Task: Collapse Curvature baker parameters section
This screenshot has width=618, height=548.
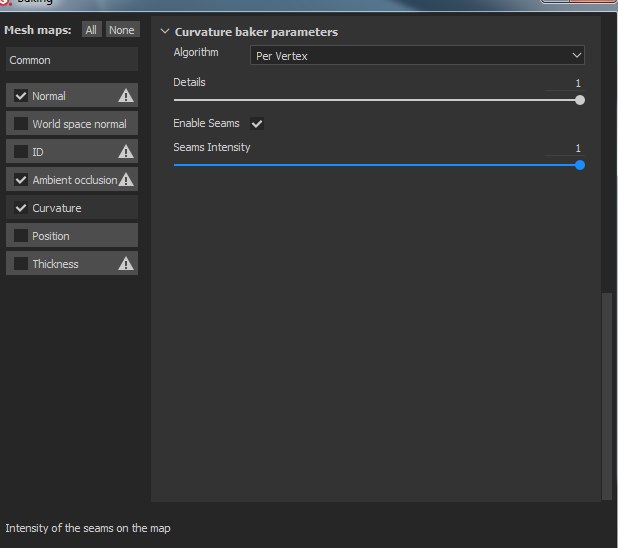Action: click(165, 31)
